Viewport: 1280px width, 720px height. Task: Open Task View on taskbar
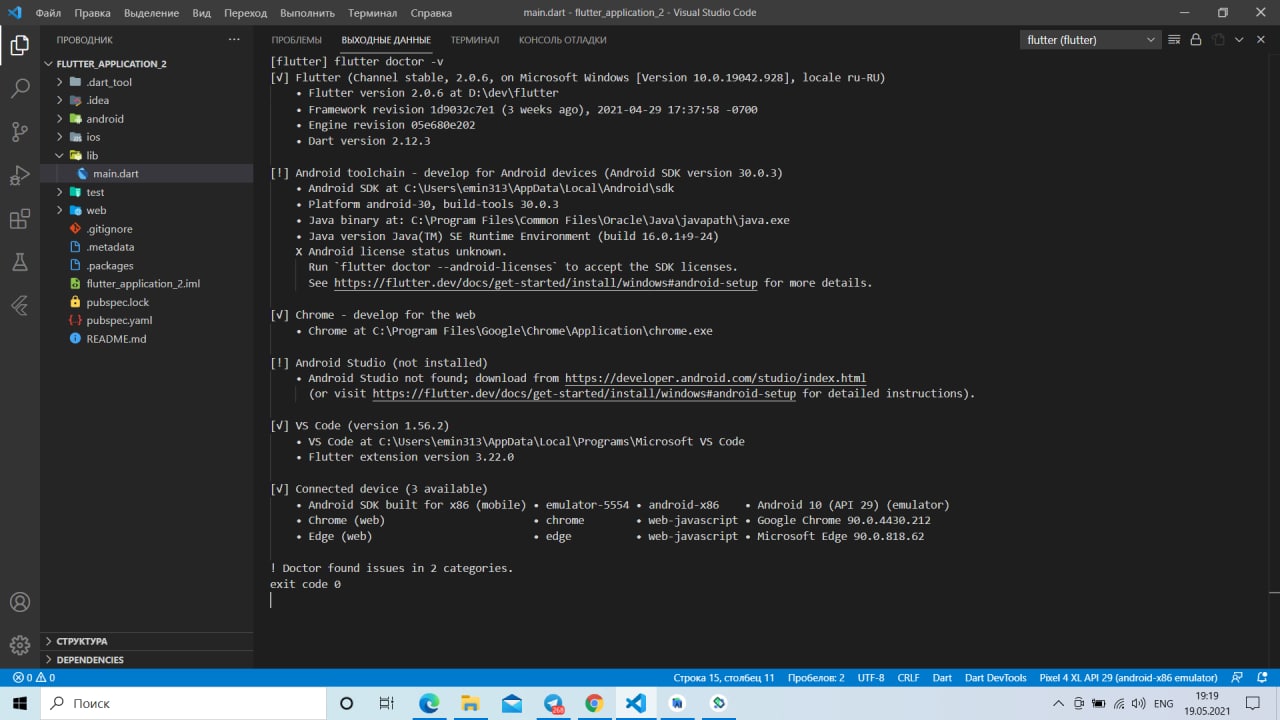tap(387, 703)
